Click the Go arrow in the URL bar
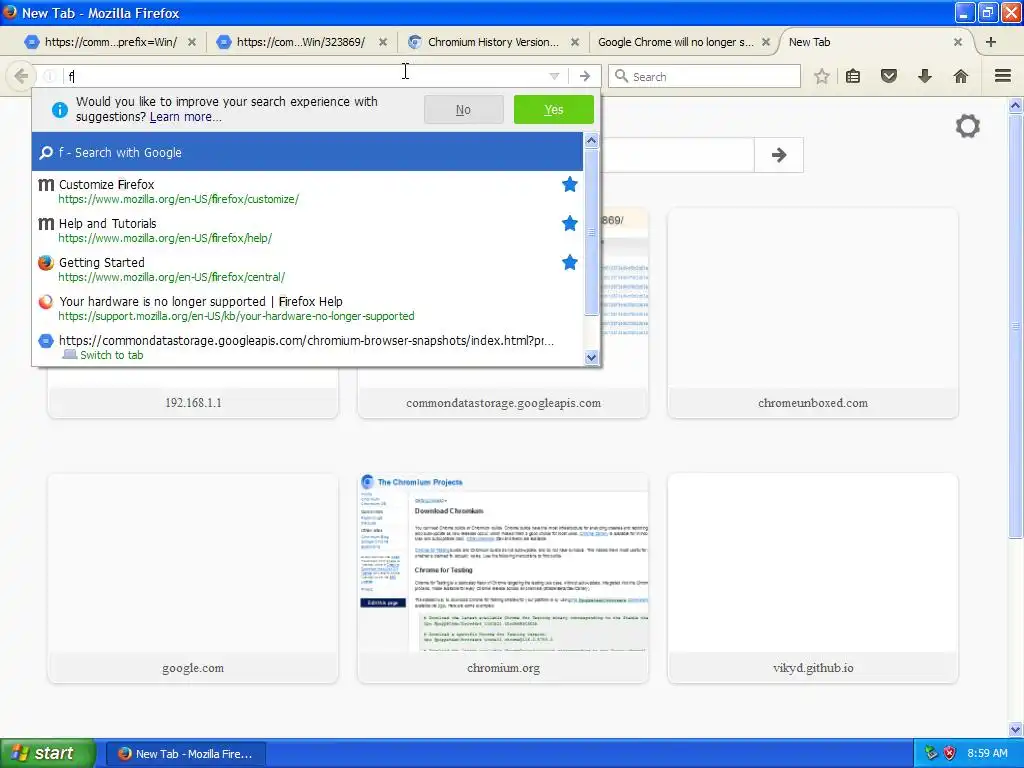The width and height of the screenshot is (1024, 768). coord(584,76)
